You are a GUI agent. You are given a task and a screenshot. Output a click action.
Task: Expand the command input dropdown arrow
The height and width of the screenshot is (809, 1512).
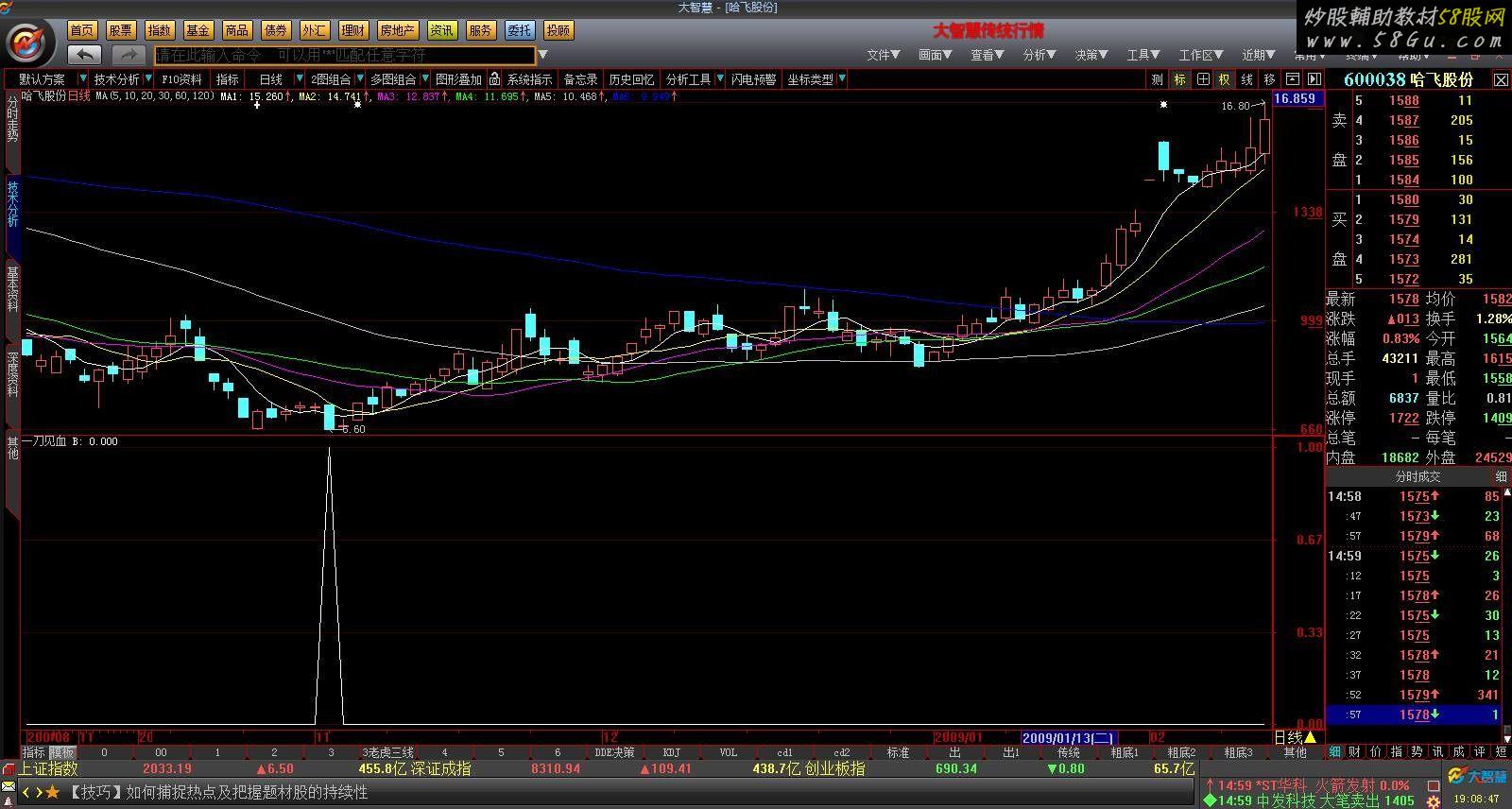tap(543, 55)
